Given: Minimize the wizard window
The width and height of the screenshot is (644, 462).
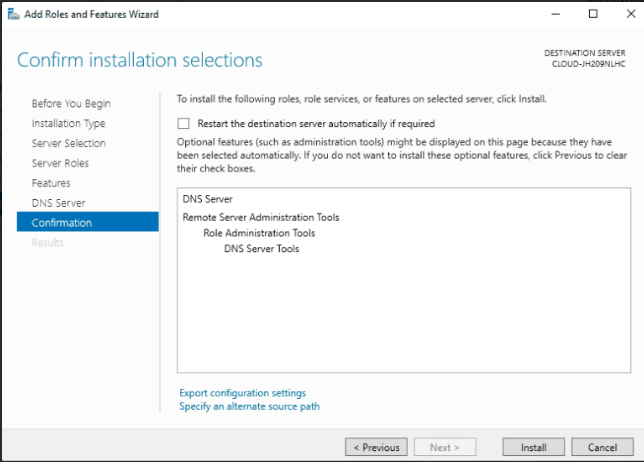Looking at the screenshot, I should pos(555,14).
